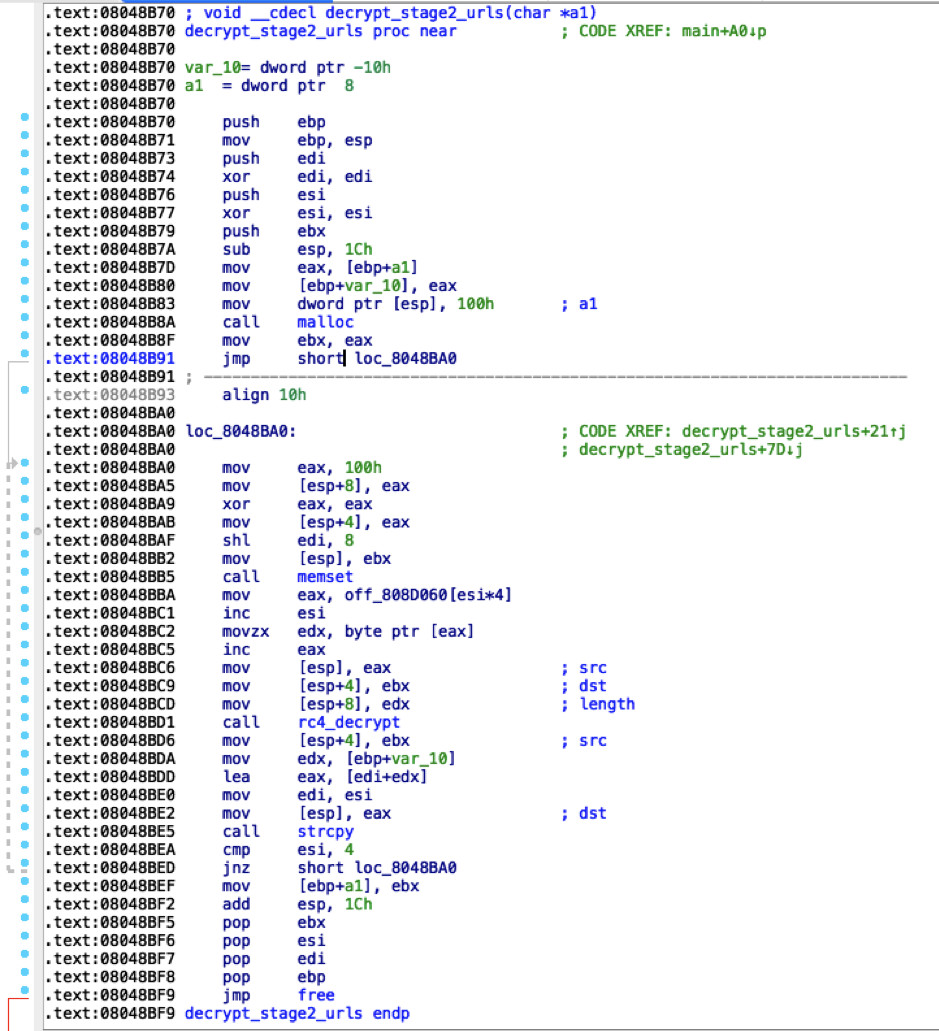
Task: Click the '; a1' comment at 08048B83
Action: 579,304
